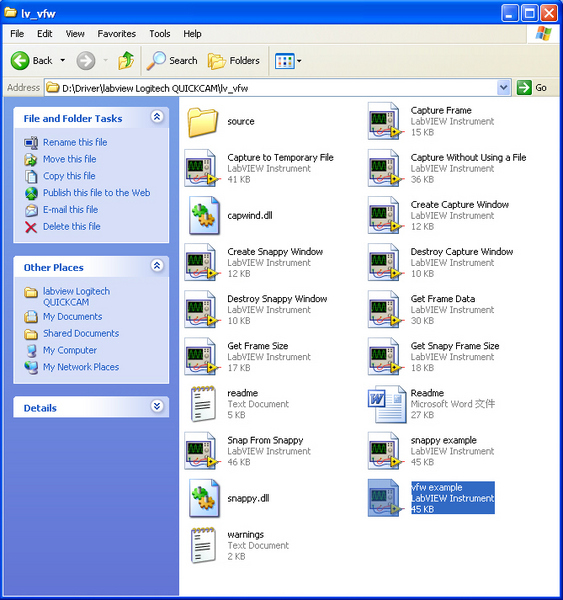Select the Create Snappy Window icon
The height and width of the screenshot is (600, 563).
pyautogui.click(x=201, y=262)
